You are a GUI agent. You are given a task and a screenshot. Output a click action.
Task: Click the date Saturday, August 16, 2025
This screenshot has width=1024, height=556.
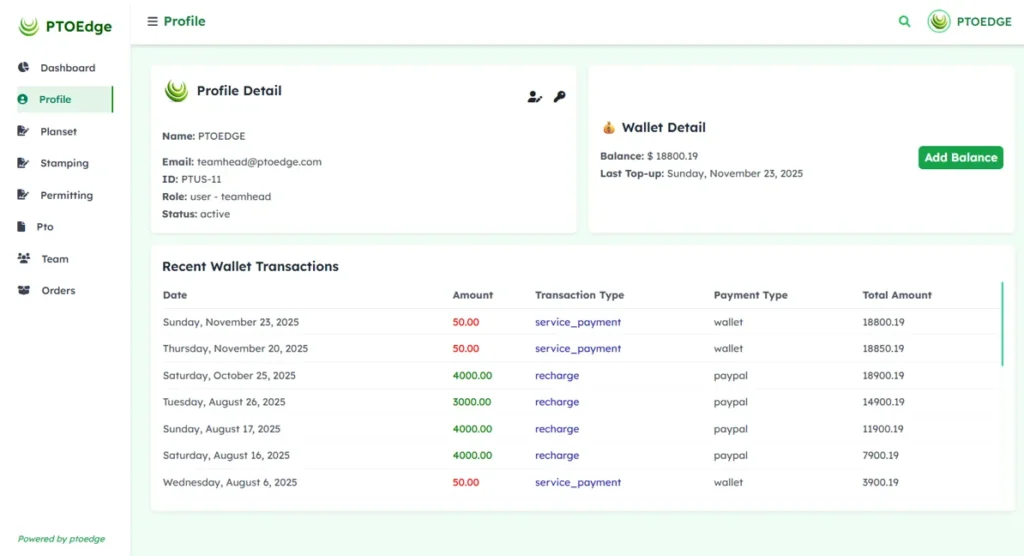pos(226,455)
